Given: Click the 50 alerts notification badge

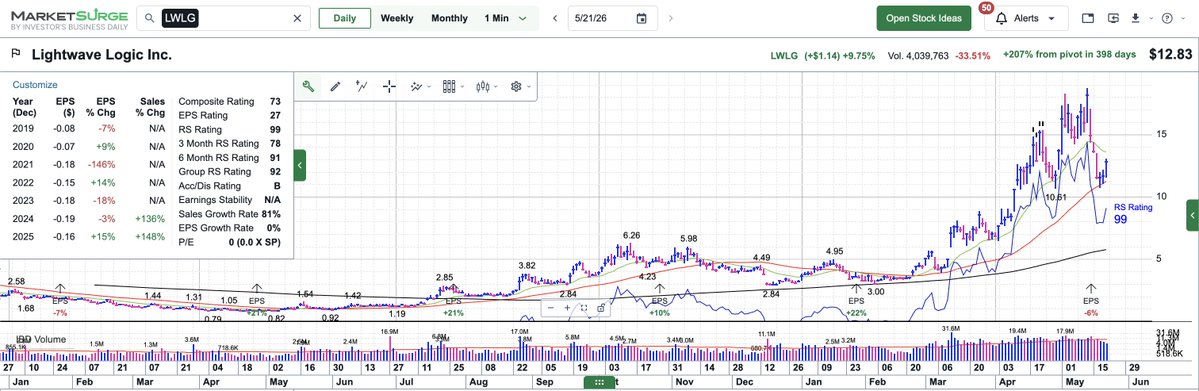Looking at the screenshot, I should pyautogui.click(x=986, y=8).
